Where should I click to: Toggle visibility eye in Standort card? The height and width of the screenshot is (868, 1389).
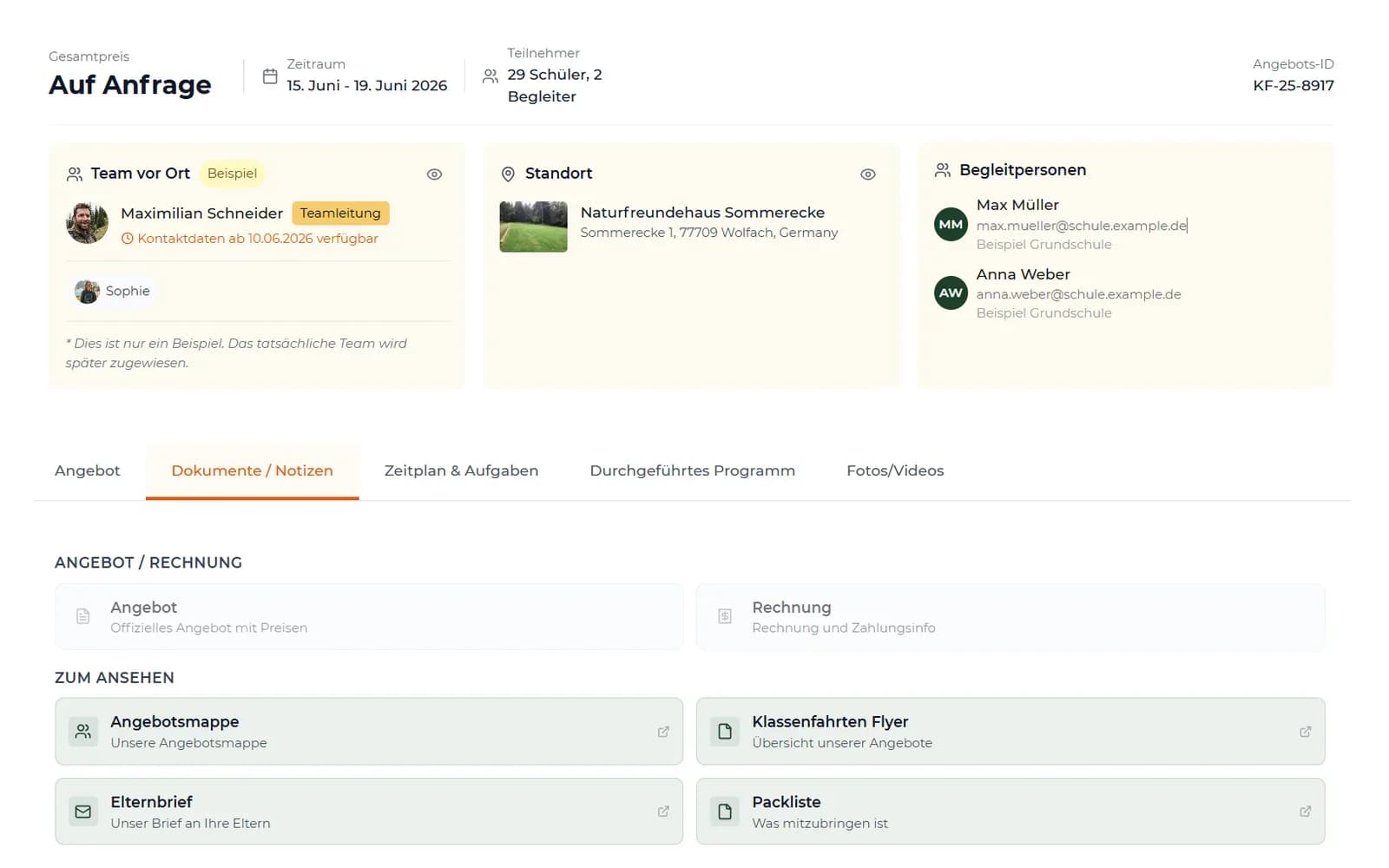[x=867, y=174]
